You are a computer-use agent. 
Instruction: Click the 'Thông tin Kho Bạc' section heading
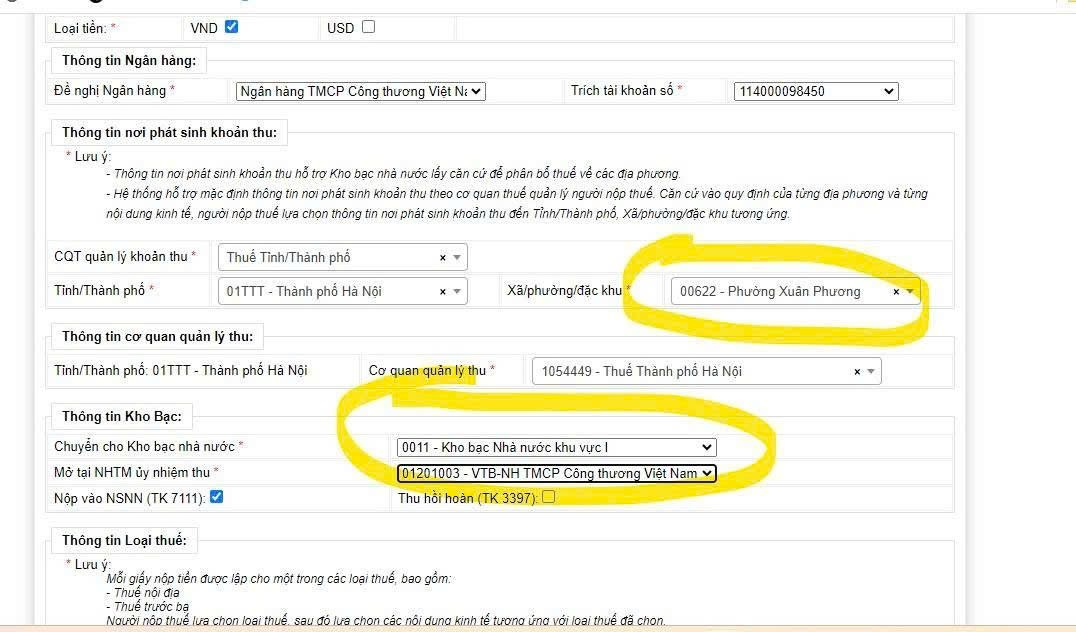[115, 416]
